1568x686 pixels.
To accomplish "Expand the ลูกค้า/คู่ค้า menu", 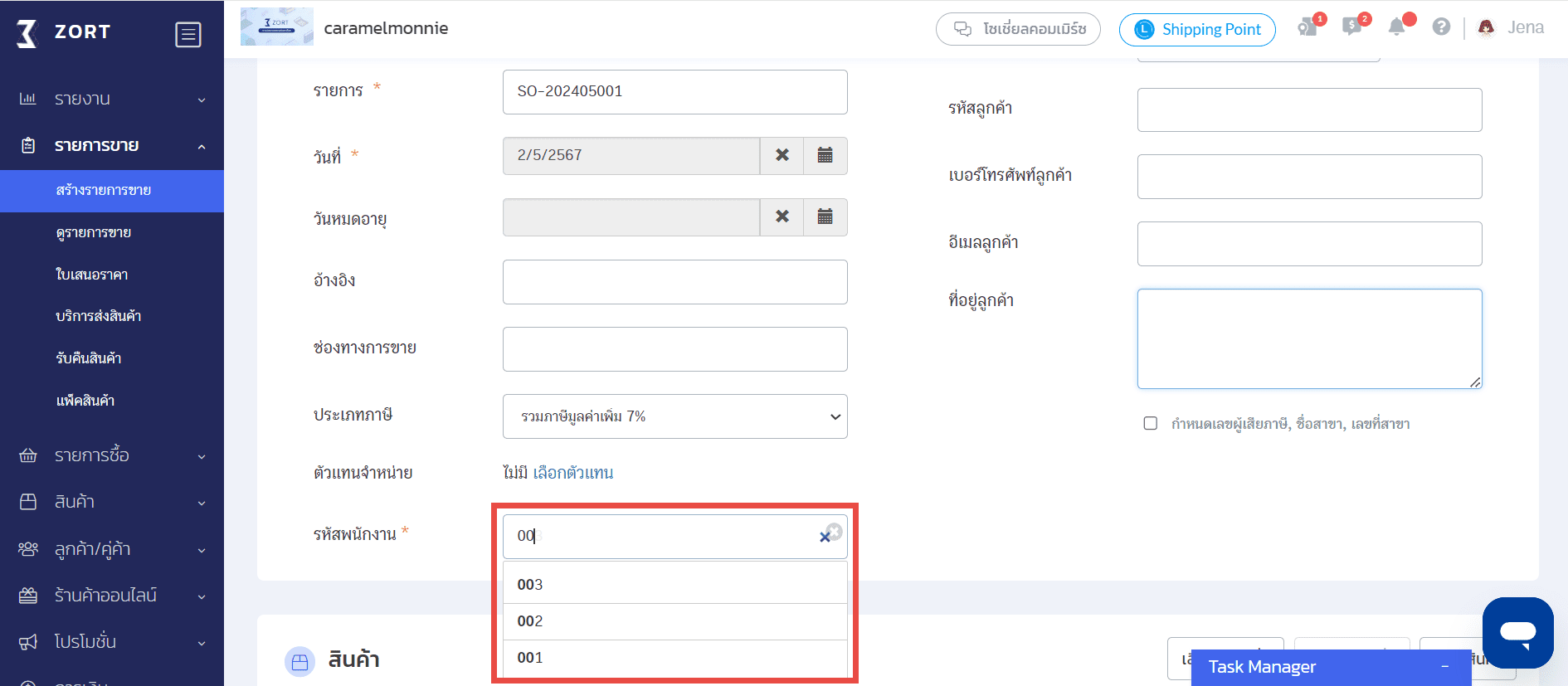I will click(x=202, y=550).
